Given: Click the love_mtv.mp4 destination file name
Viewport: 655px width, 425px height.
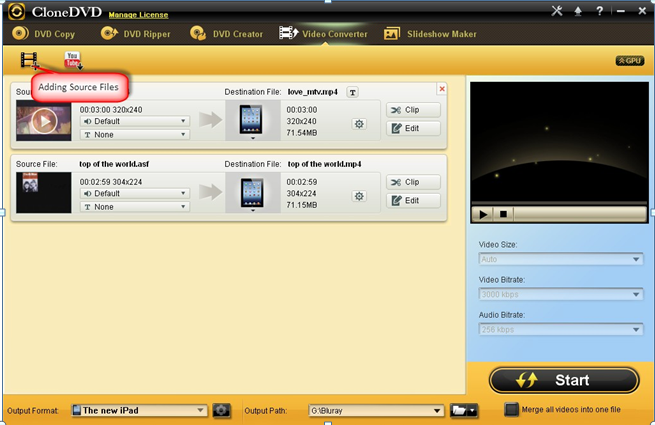Looking at the screenshot, I should 312,92.
